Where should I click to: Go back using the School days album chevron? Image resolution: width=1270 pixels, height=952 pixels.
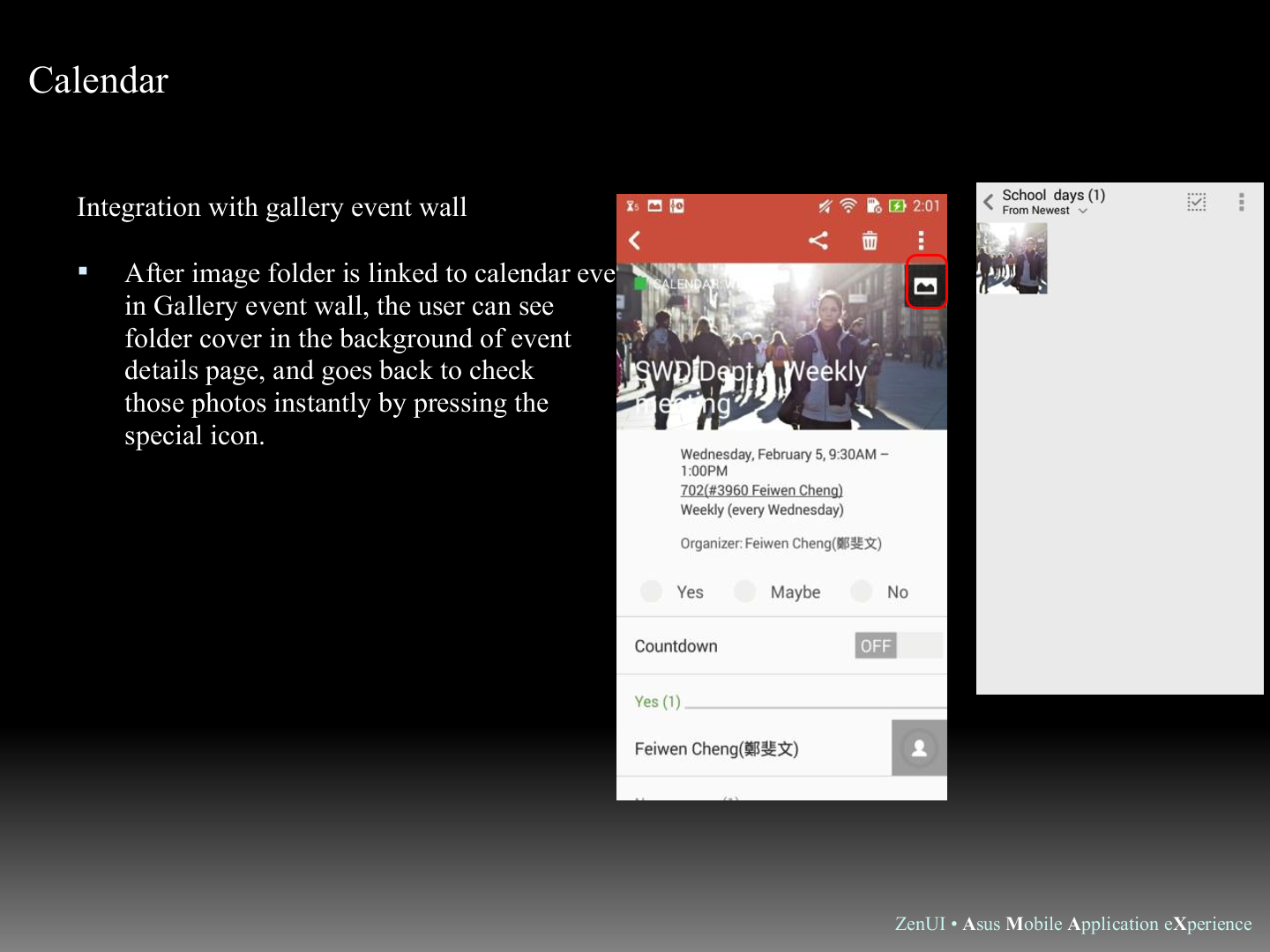989,202
